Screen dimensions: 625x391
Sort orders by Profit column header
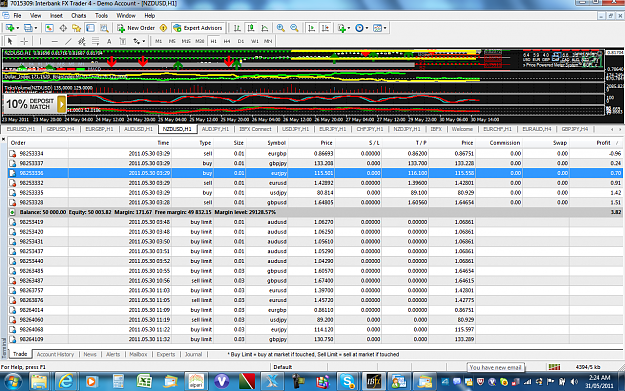pos(603,143)
